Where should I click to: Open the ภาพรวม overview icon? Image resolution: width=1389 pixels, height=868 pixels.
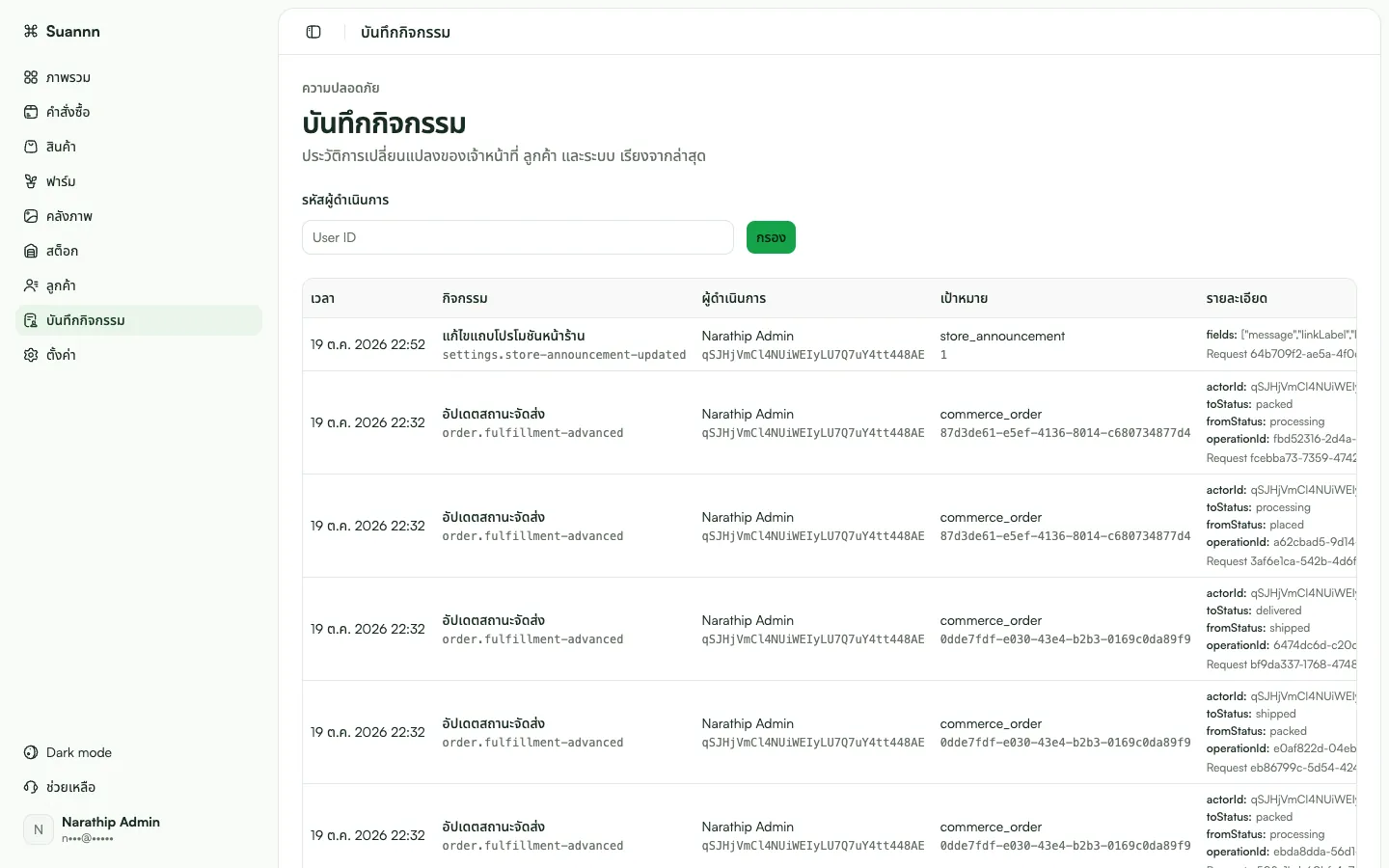point(31,77)
